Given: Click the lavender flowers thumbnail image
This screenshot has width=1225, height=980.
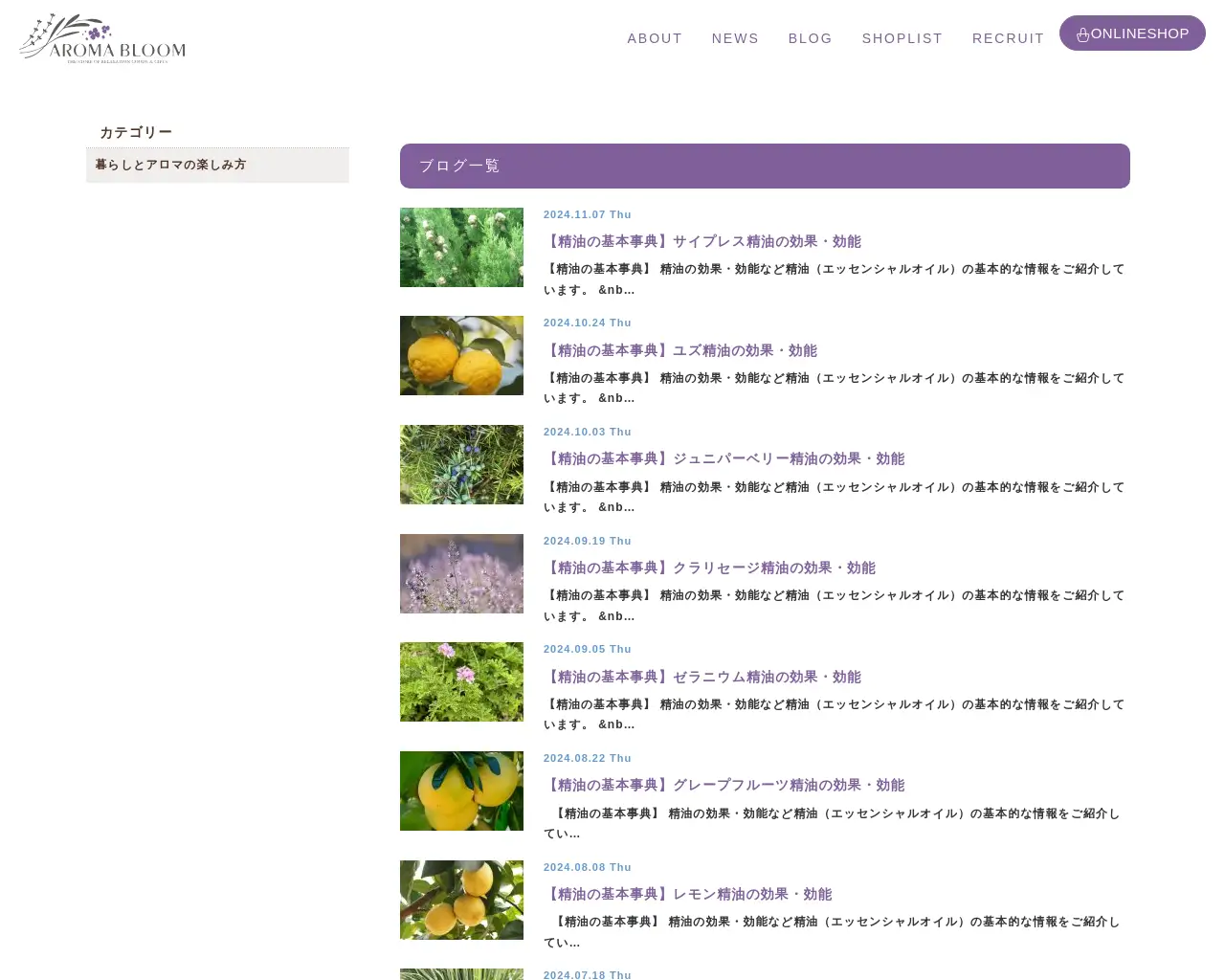Looking at the screenshot, I should point(461,573).
